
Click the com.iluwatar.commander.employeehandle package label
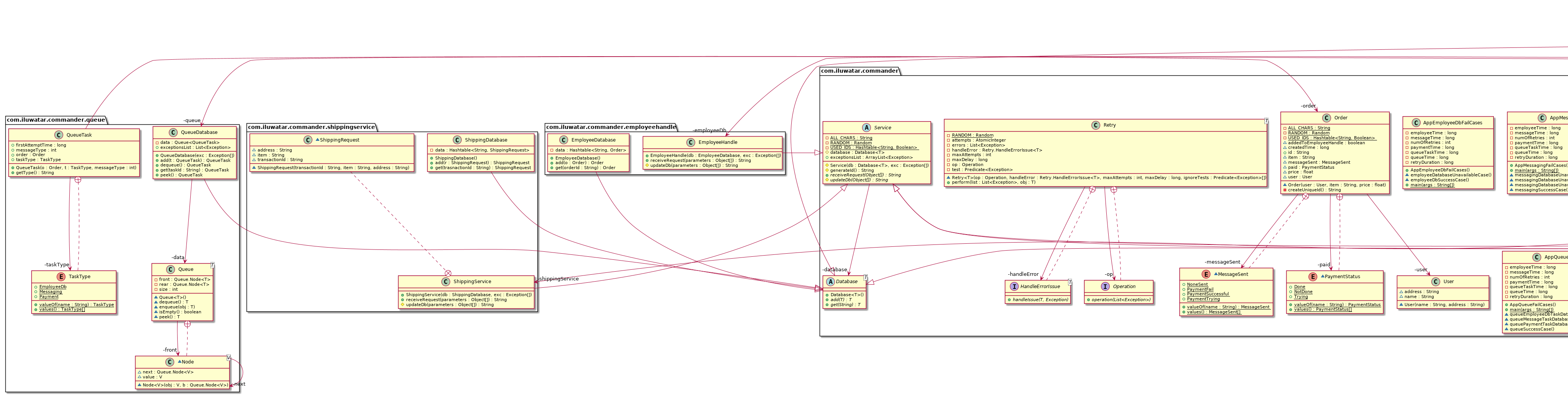[x=611, y=127]
